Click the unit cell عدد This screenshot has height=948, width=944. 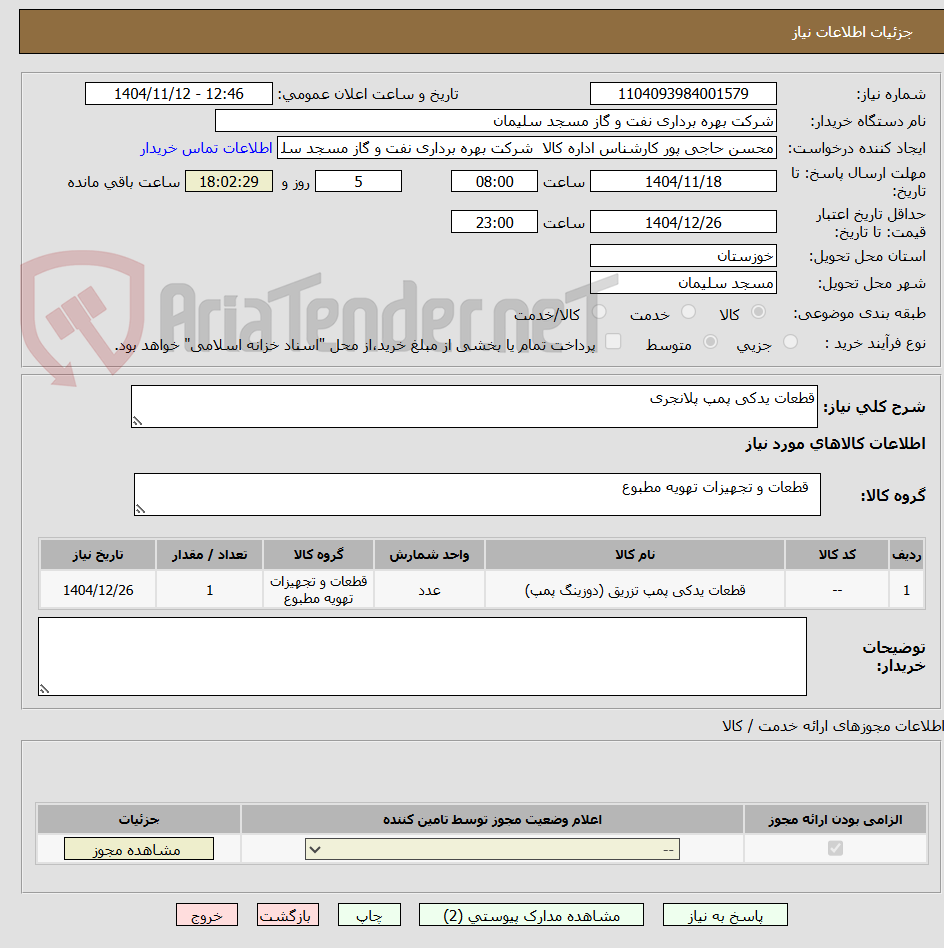coord(429,590)
